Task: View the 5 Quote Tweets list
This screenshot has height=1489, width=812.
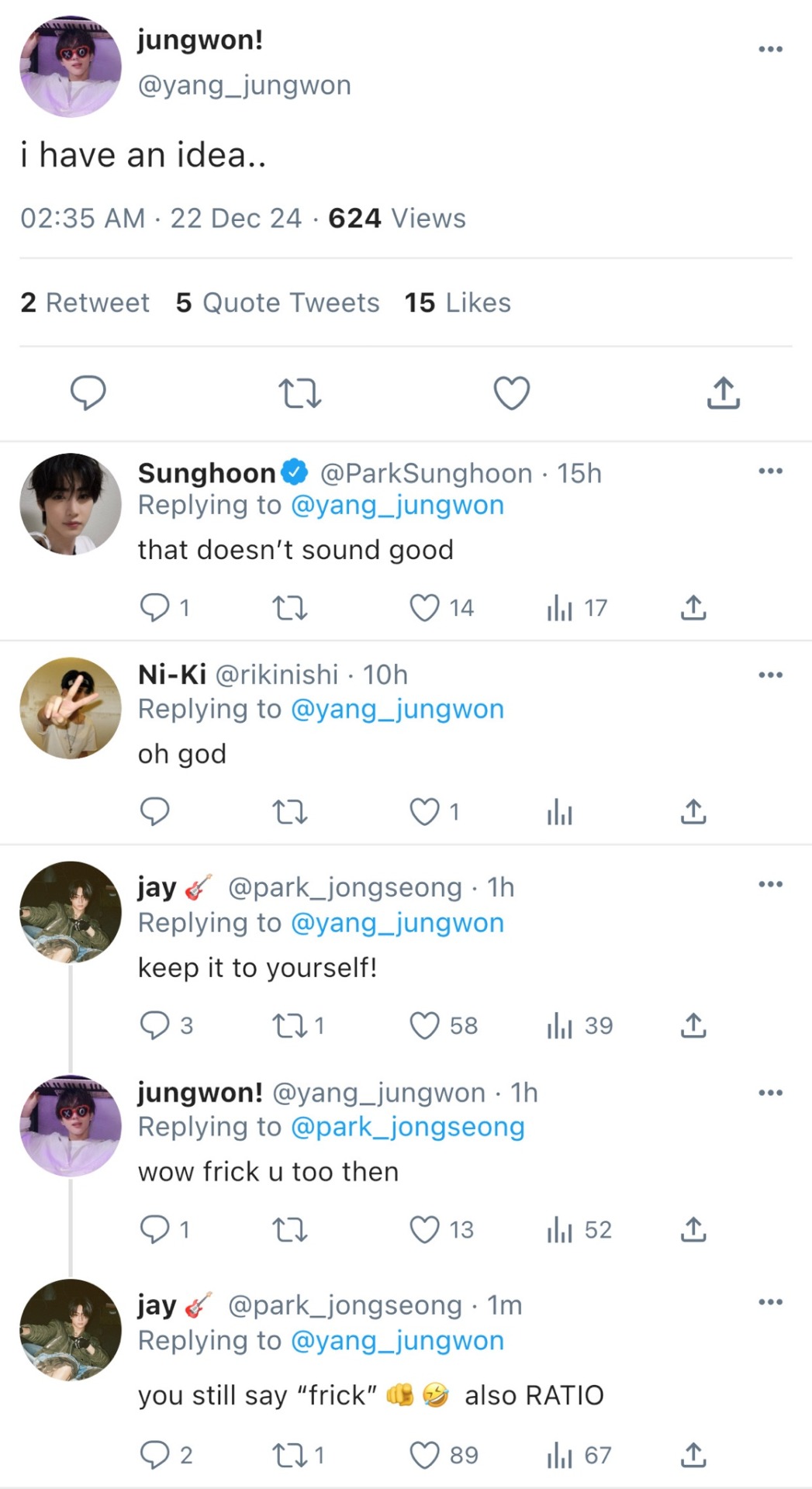Action: click(x=278, y=302)
